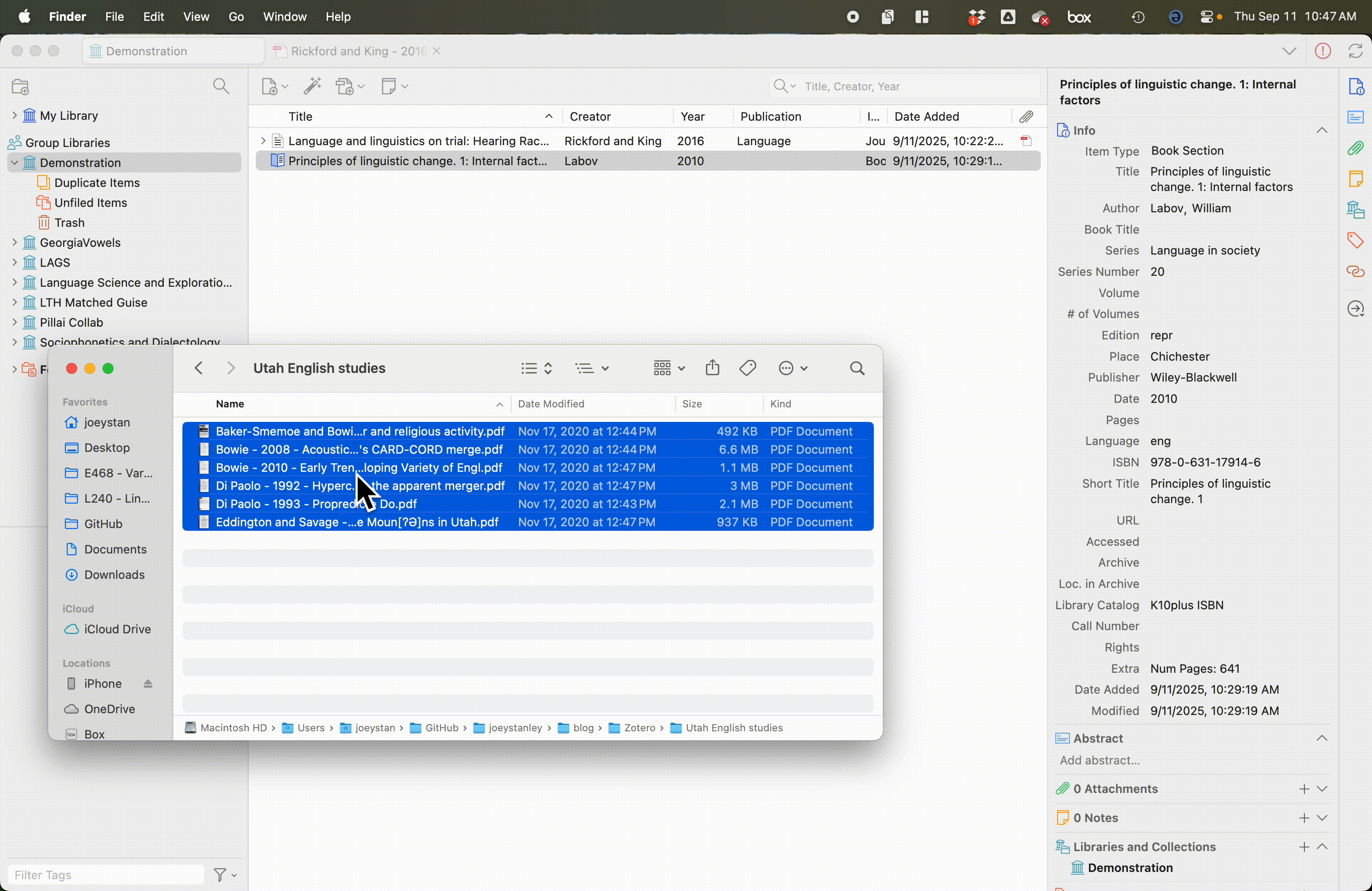Click the magic wand add-by-identifier icon
This screenshot has height=891, width=1372.
[x=313, y=86]
